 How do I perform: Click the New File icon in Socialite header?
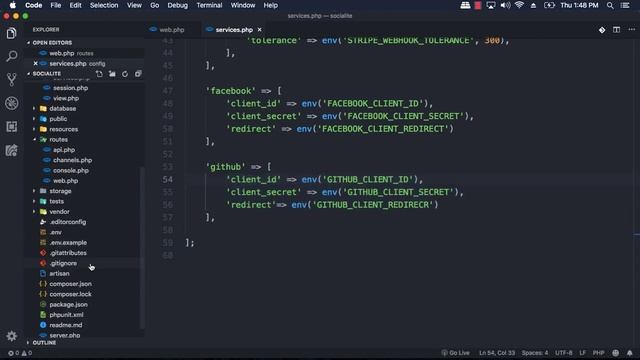point(99,74)
